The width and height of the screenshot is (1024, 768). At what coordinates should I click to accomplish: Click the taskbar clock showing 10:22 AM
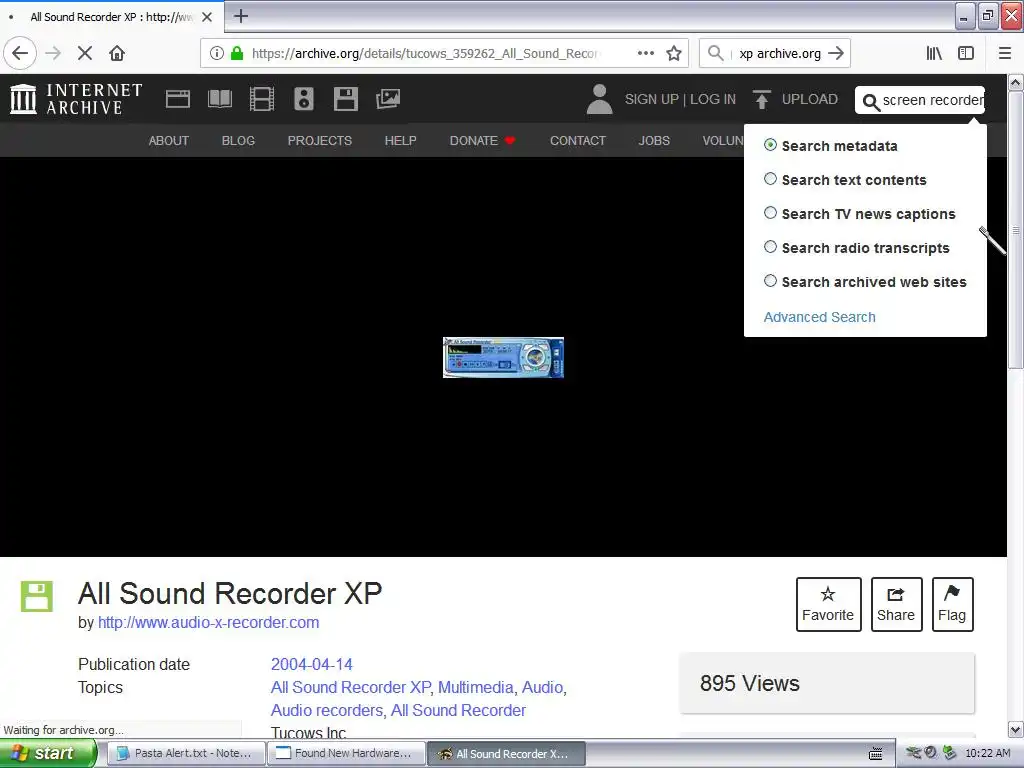(x=987, y=753)
